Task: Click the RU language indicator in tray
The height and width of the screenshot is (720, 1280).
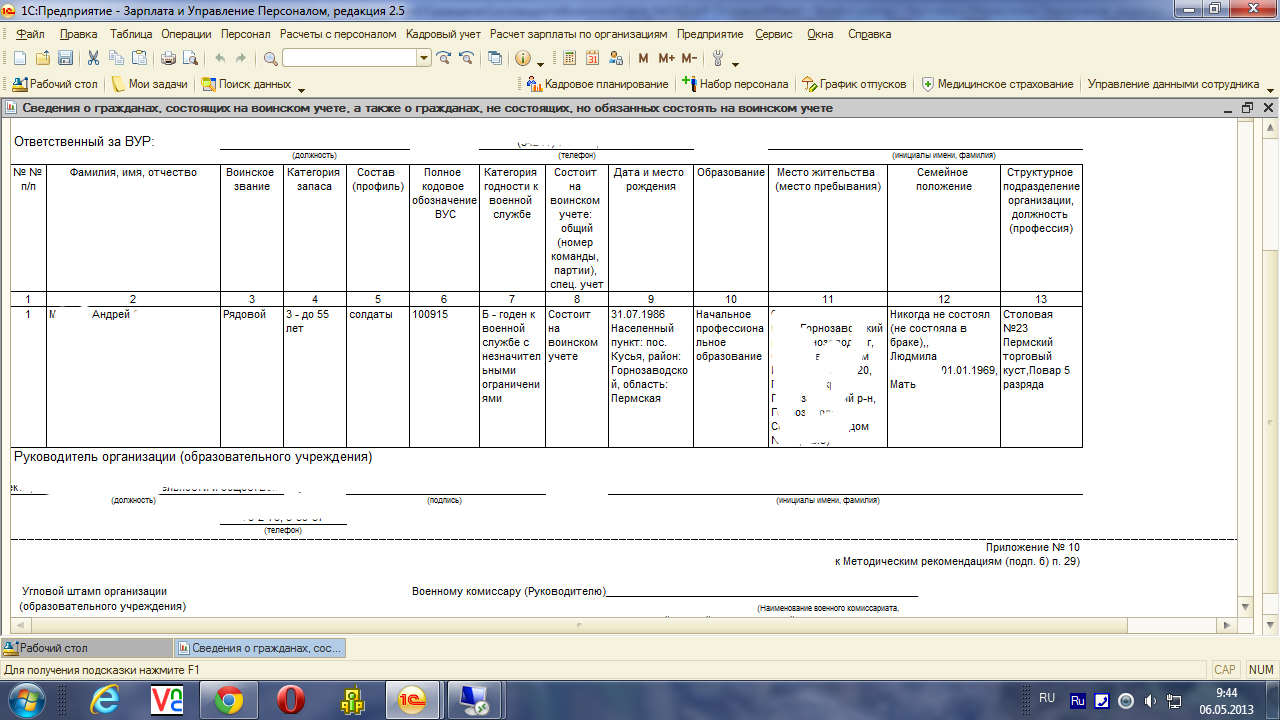Action: 1047,697
